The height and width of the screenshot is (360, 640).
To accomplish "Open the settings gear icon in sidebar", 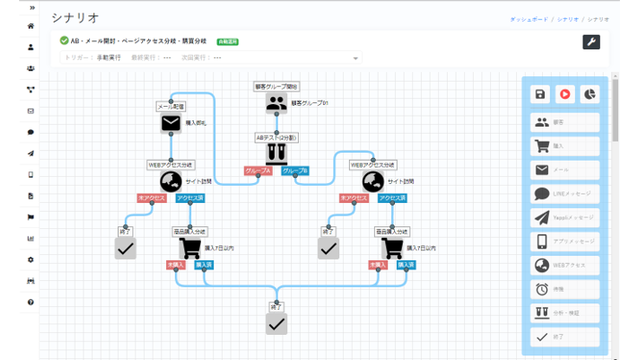I will [x=31, y=260].
